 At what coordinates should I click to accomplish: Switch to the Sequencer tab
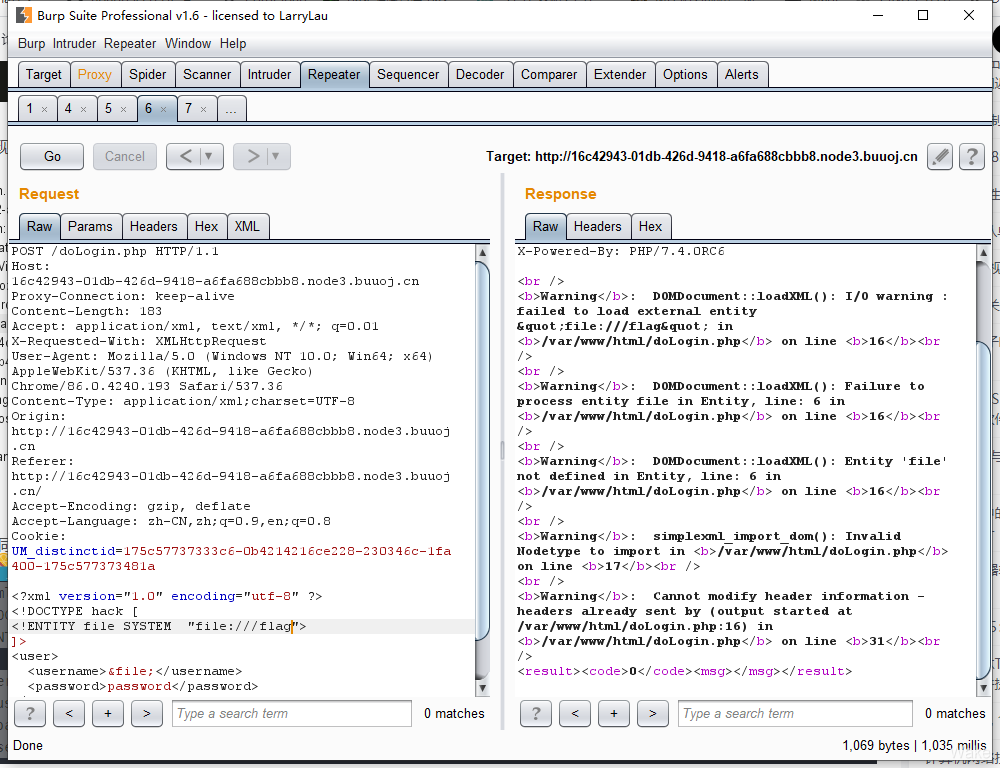point(408,75)
